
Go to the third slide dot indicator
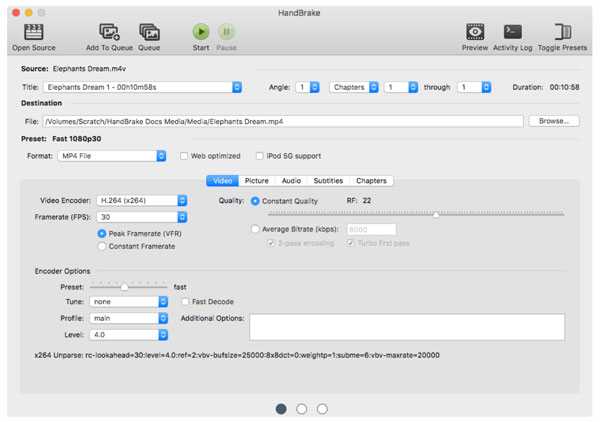pyautogui.click(x=322, y=409)
